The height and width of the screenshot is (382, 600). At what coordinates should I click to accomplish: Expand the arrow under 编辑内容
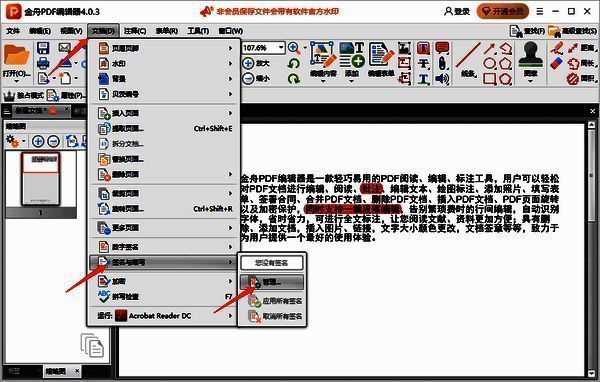point(323,81)
